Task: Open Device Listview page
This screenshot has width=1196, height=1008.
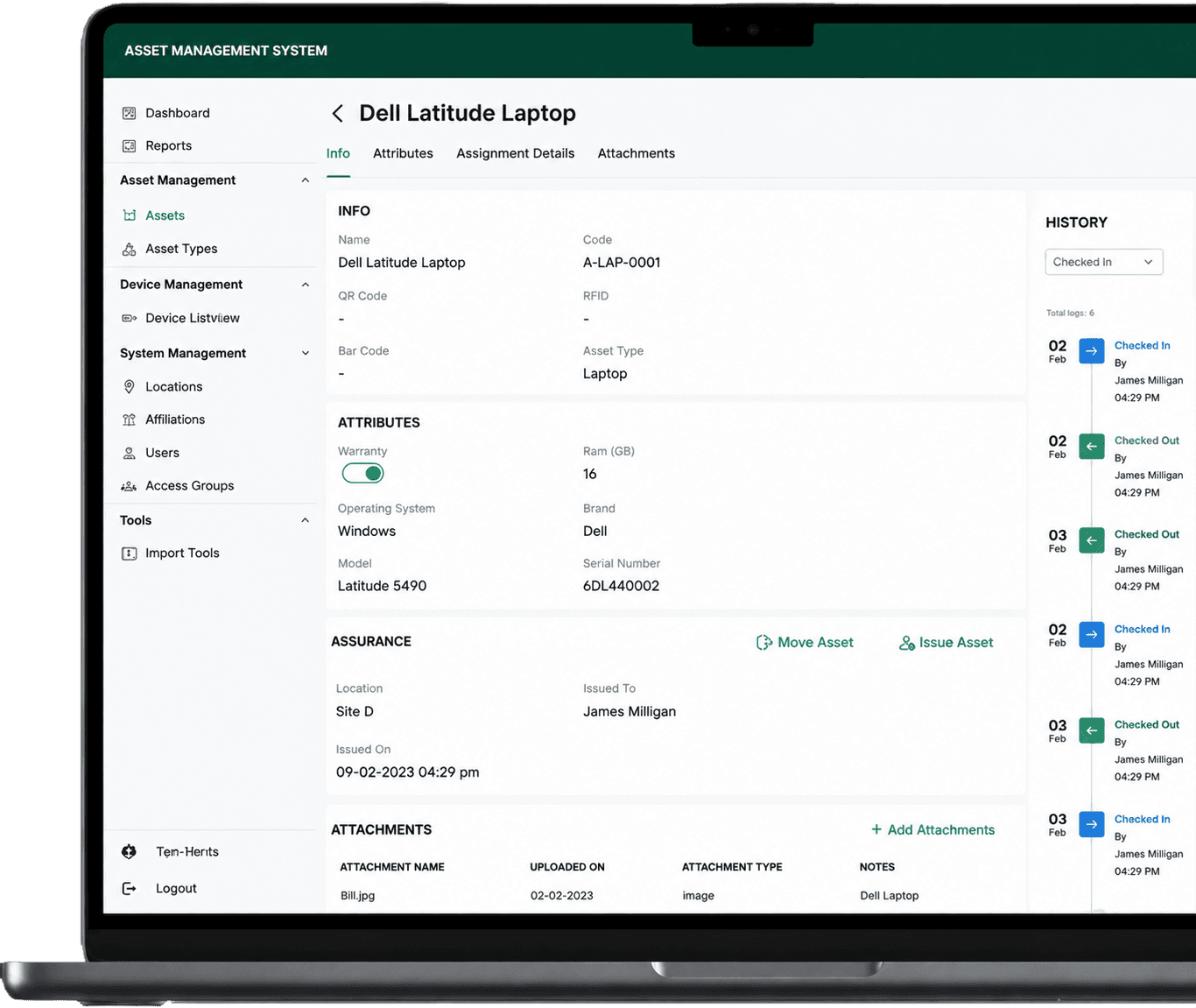Action: point(193,318)
